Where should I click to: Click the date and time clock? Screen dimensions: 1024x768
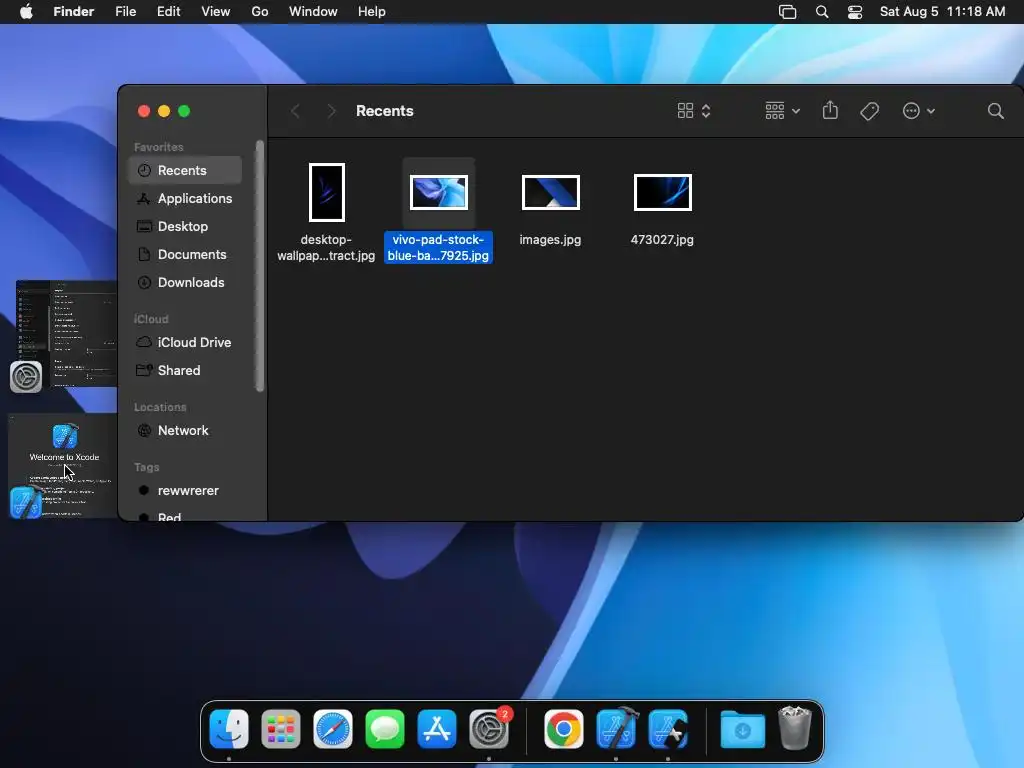[x=942, y=12]
